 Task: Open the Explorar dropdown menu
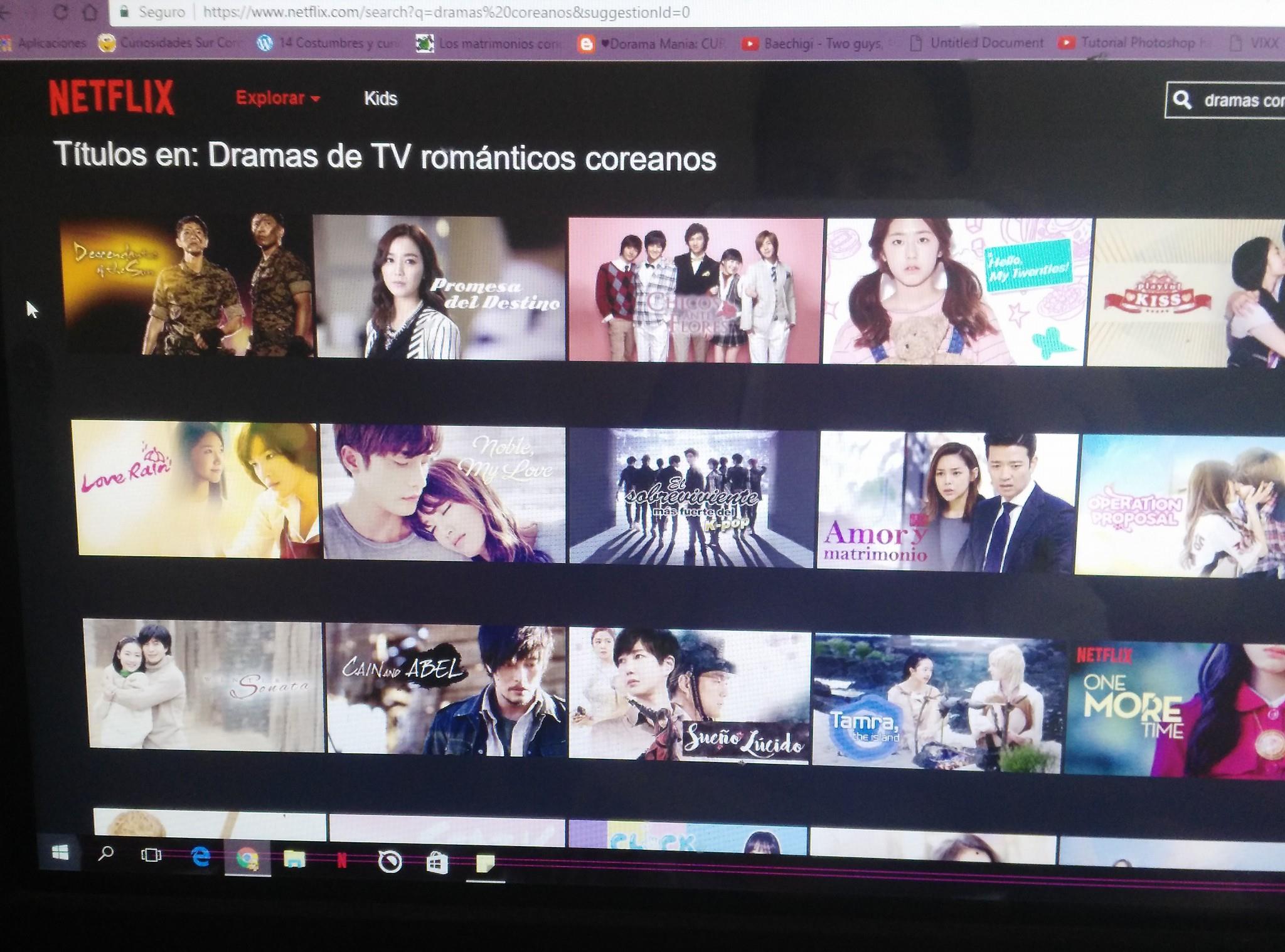click(278, 98)
